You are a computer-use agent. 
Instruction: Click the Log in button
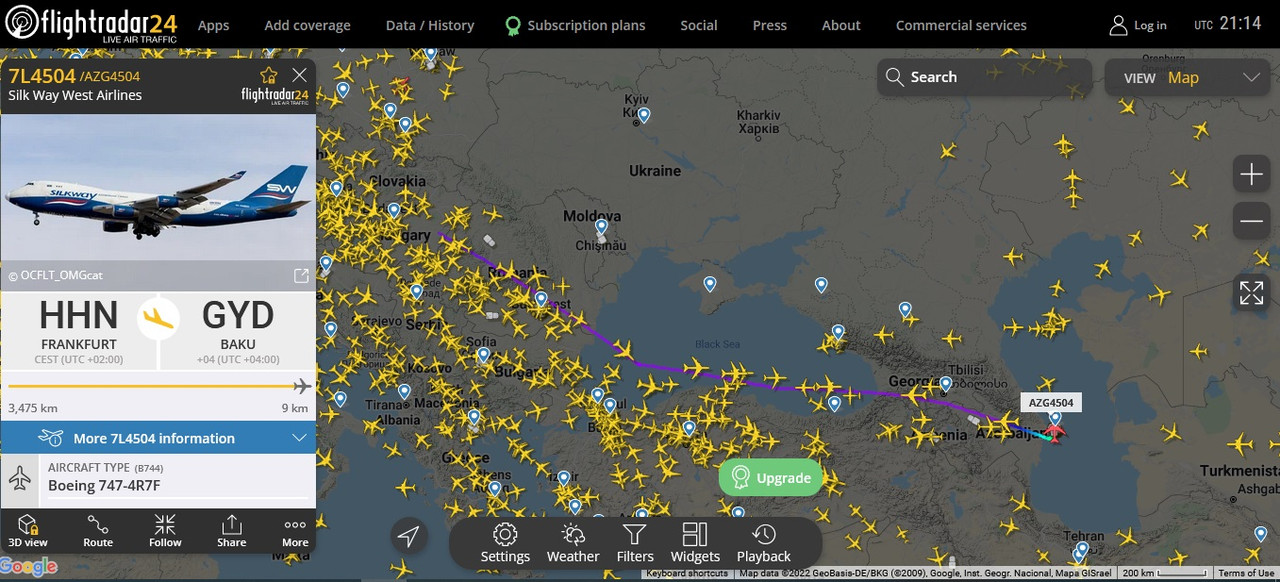point(1138,25)
